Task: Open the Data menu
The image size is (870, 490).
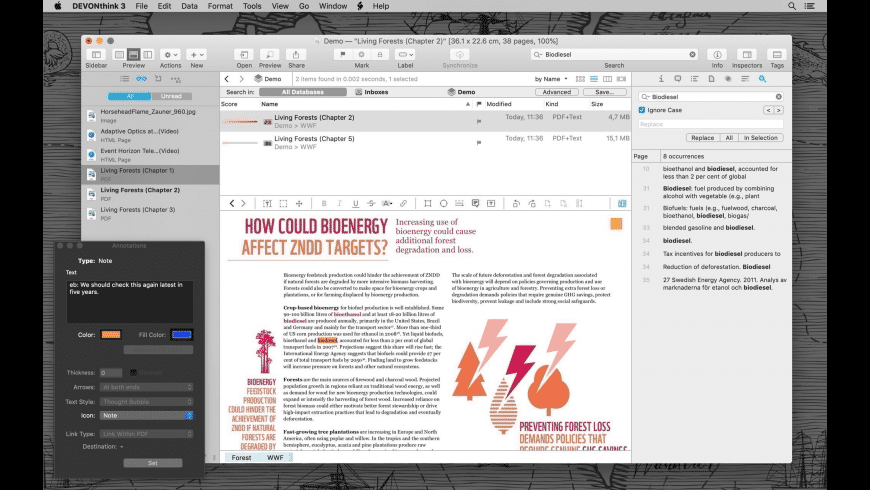Action: pyautogui.click(x=189, y=6)
